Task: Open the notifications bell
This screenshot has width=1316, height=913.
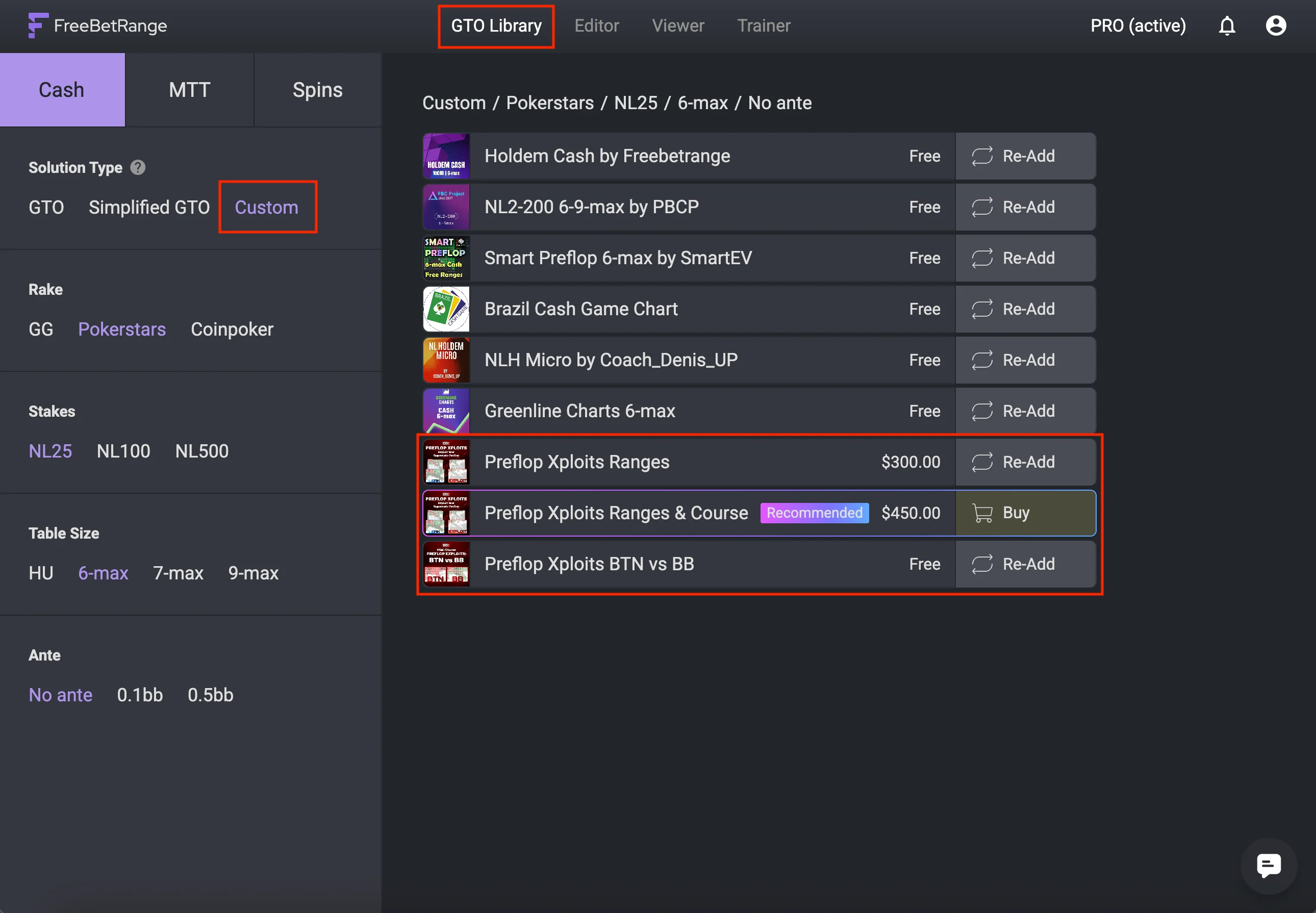Action: click(x=1227, y=26)
